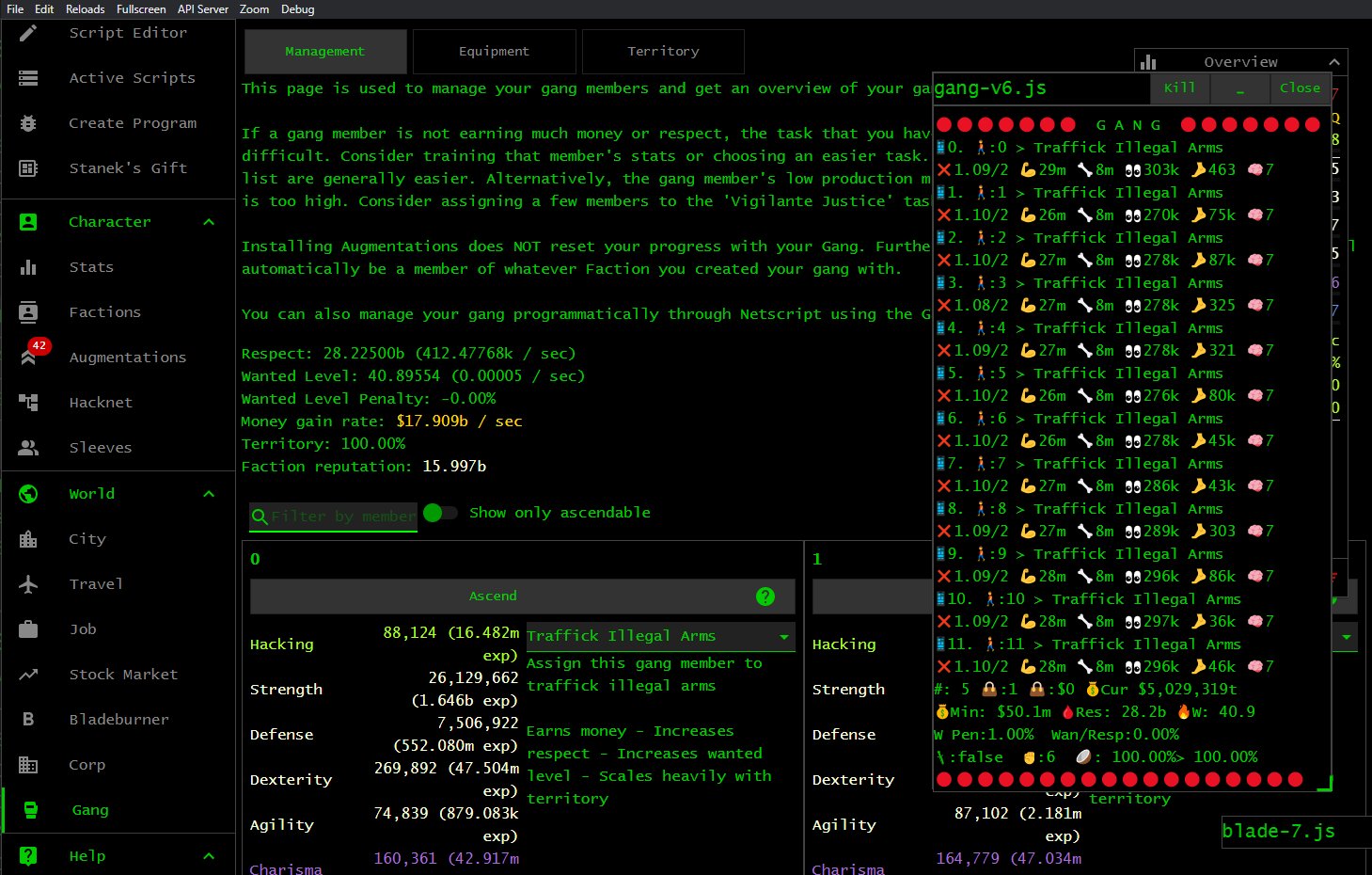Open the Debug menu
Screen dimensions: 1372x875
point(298,9)
